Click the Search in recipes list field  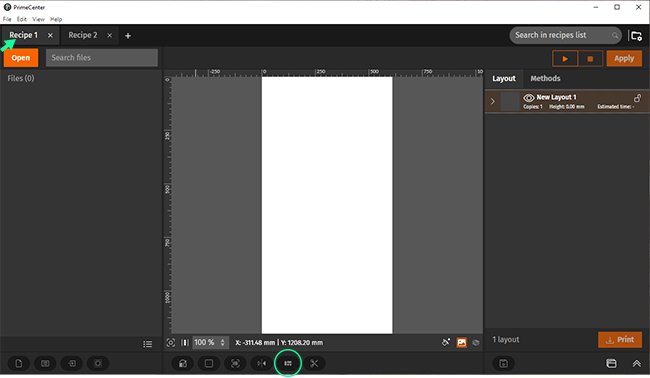(566, 35)
